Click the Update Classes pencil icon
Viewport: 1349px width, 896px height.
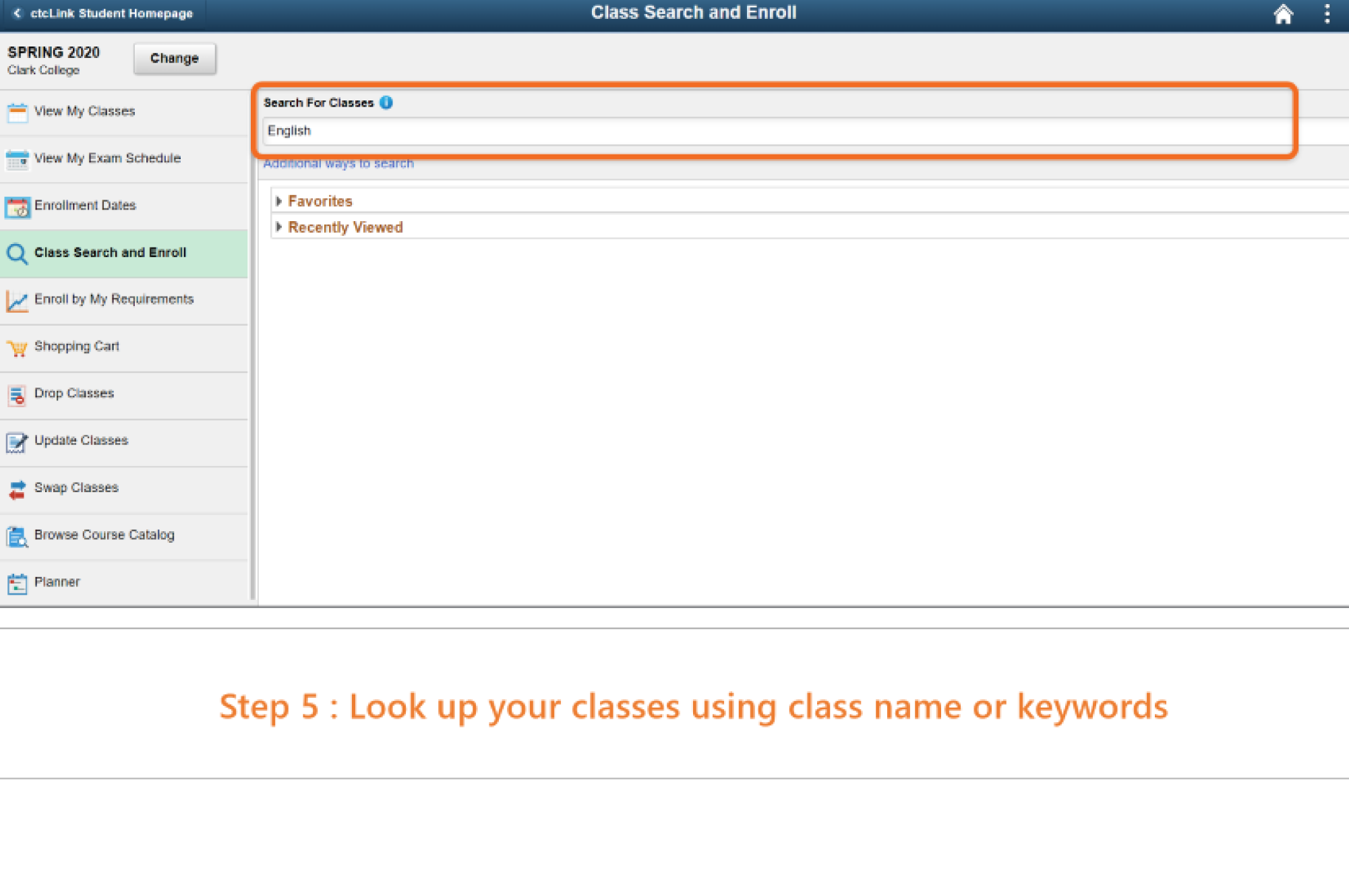[18, 442]
